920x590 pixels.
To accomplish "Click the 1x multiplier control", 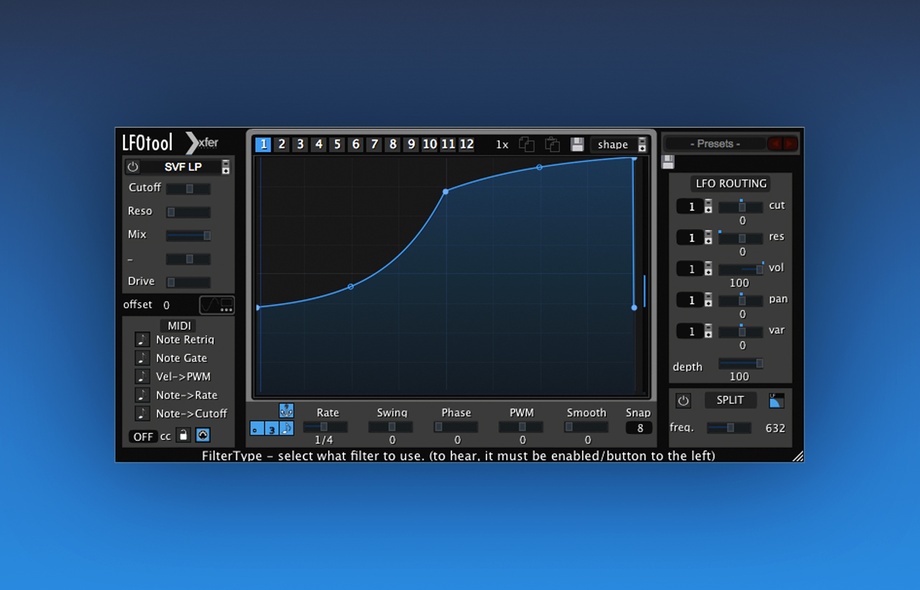I will (502, 145).
